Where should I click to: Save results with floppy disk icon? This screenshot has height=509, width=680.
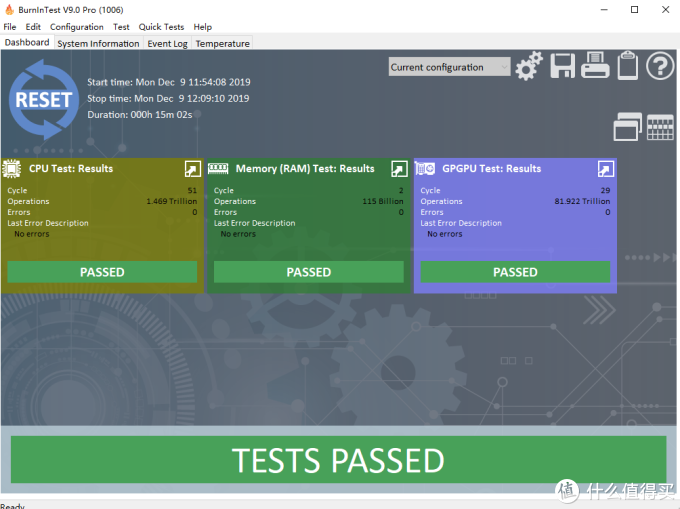pyautogui.click(x=562, y=66)
